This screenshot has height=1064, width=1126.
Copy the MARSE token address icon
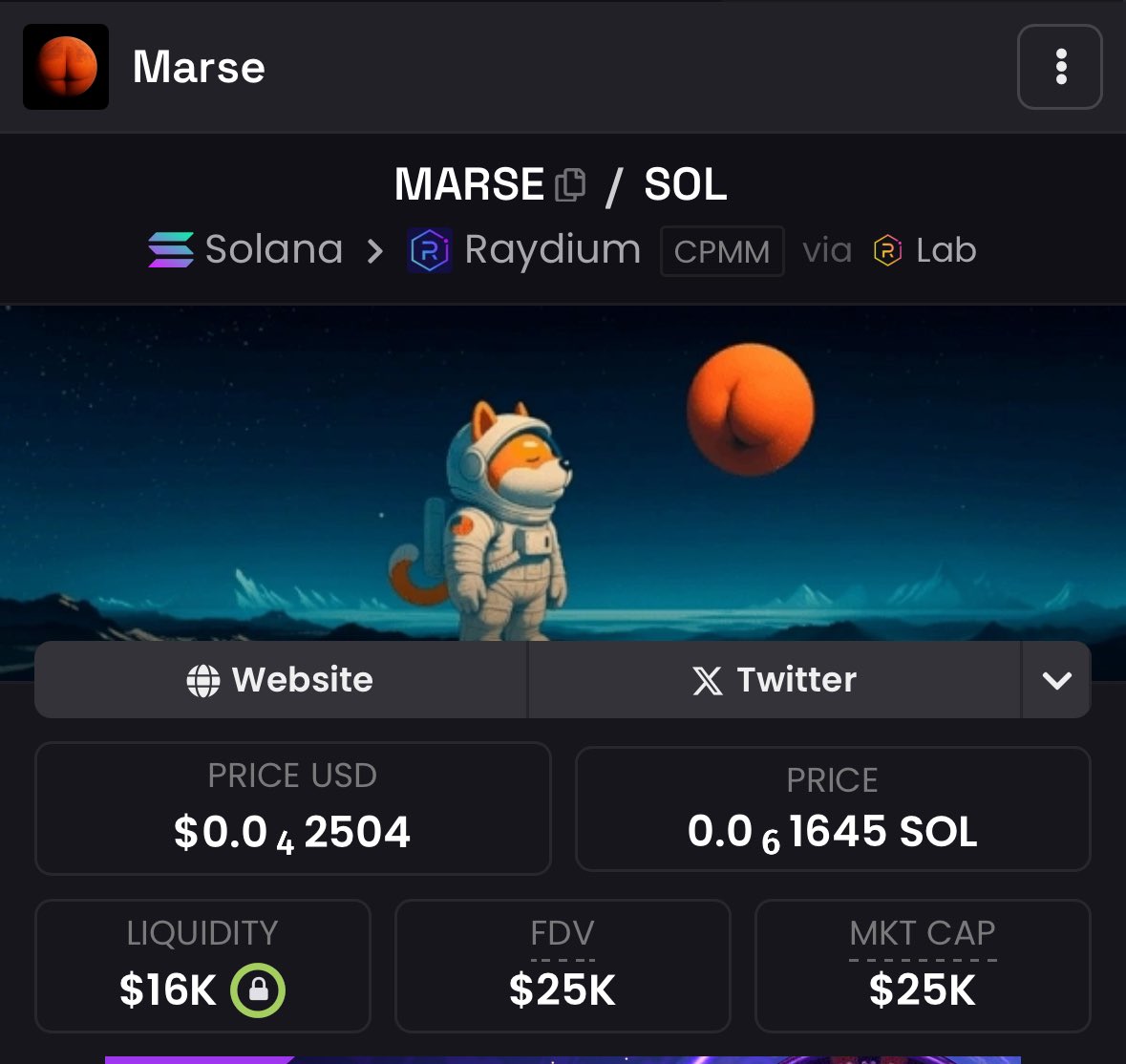[570, 185]
